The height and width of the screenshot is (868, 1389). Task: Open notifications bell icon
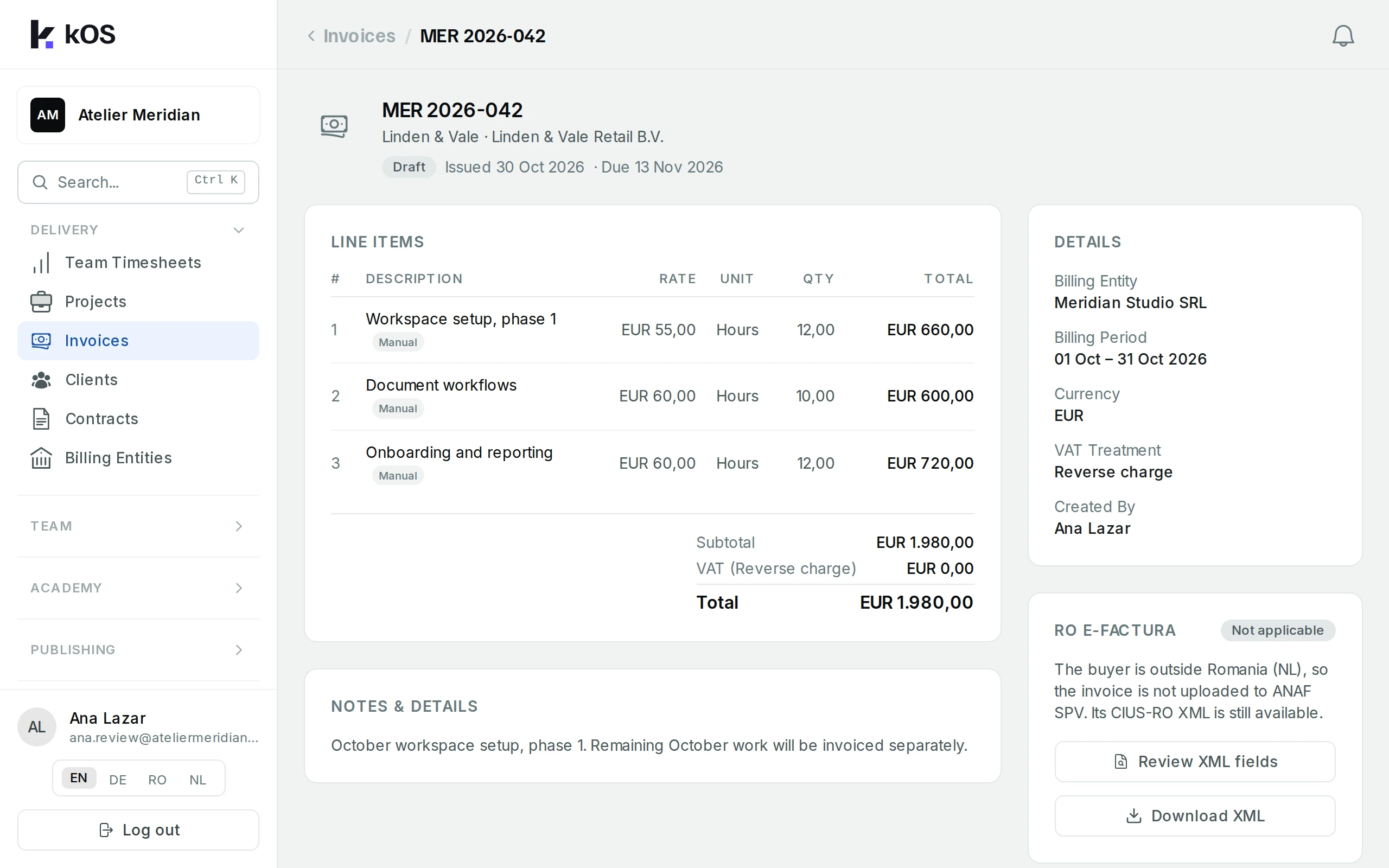tap(1342, 36)
